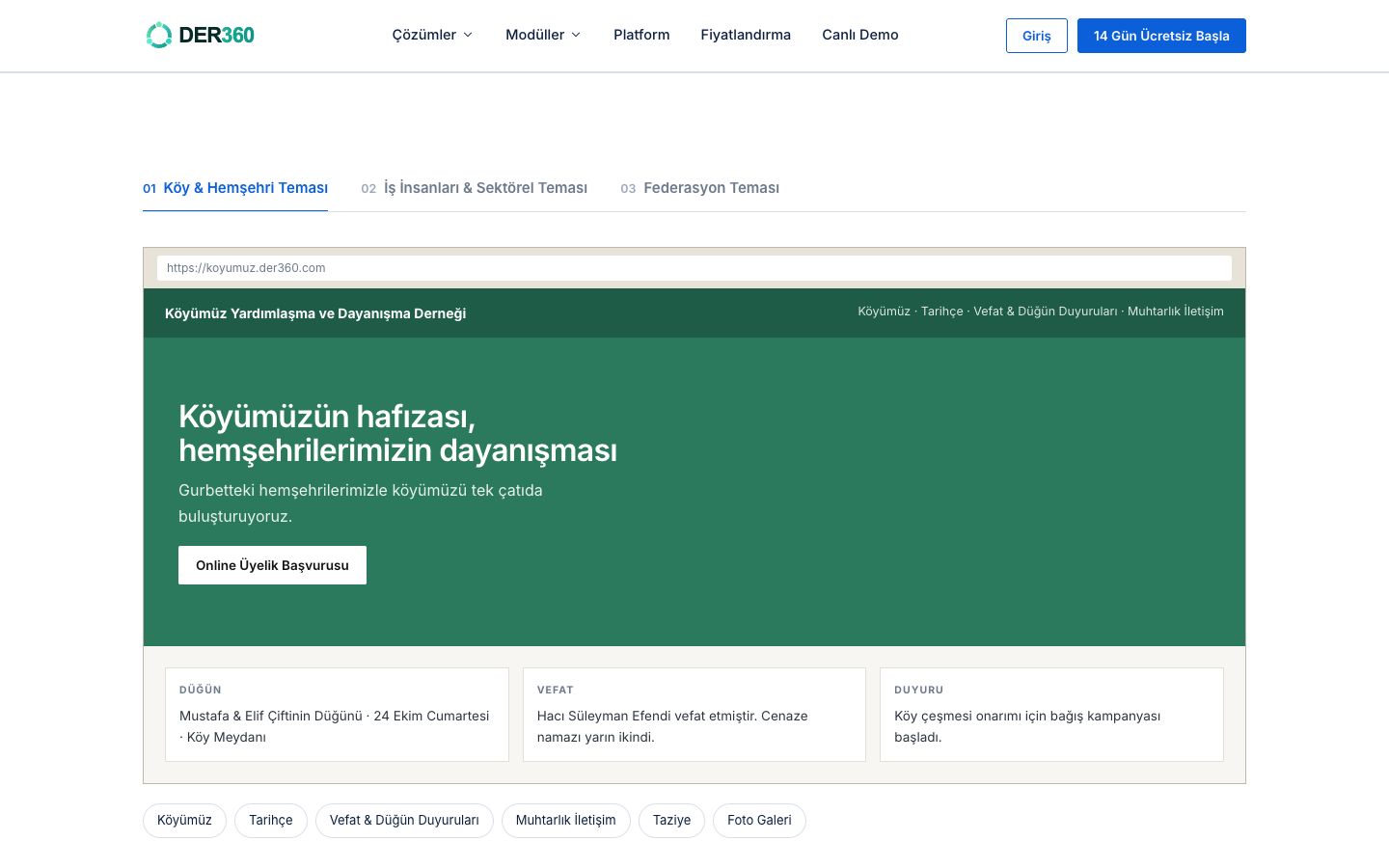
Task: Select the Taziye pill
Action: 671,821
